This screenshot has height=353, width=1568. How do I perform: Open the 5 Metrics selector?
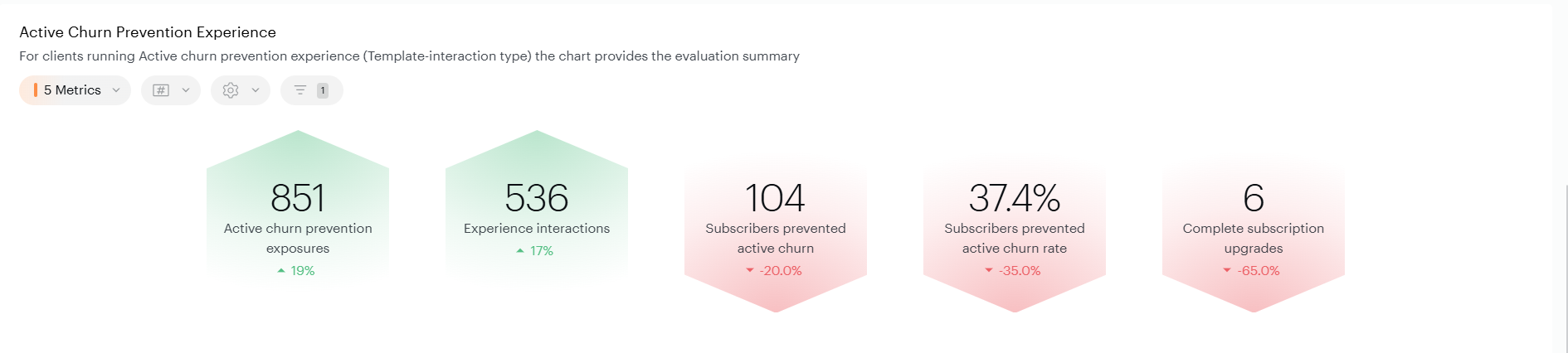pyautogui.click(x=75, y=90)
